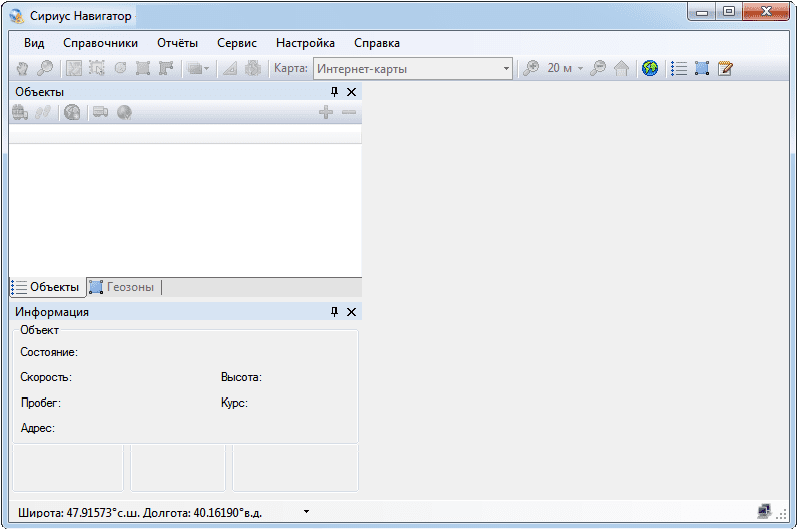Click the notepad with pencil toolbar icon
The image size is (798, 529).
[x=726, y=69]
